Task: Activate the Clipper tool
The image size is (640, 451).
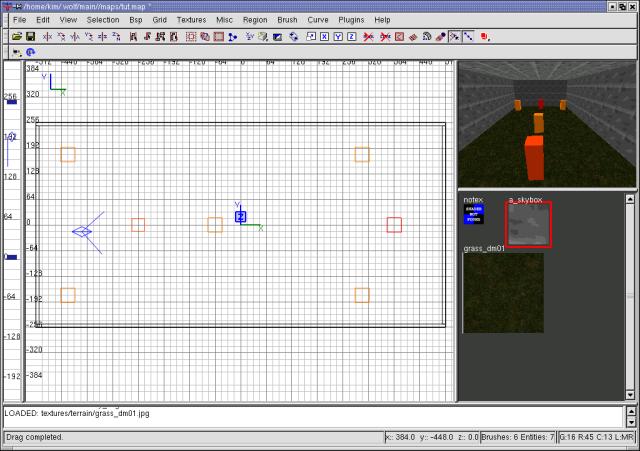Action: 233,37
